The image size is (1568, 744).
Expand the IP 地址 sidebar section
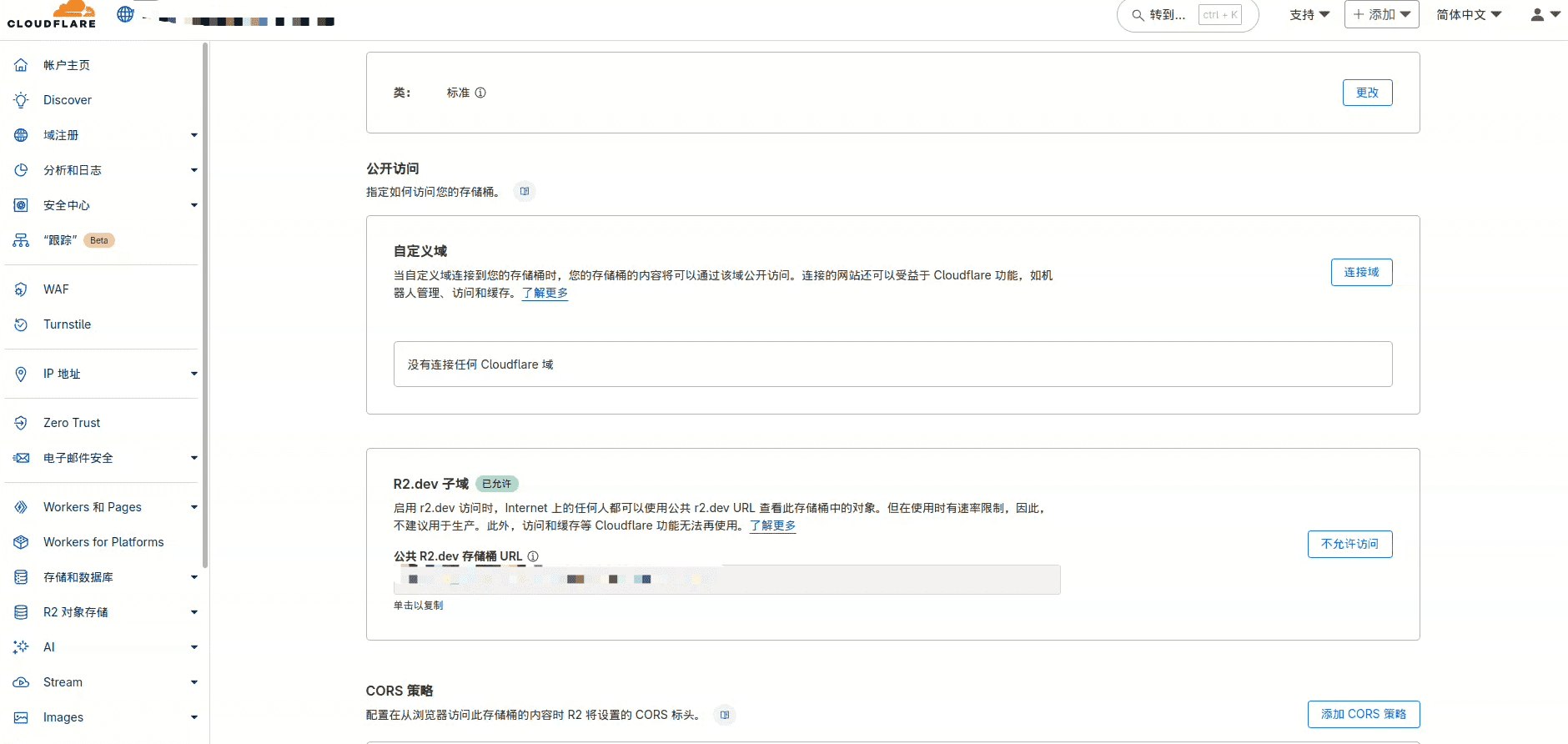coord(194,374)
